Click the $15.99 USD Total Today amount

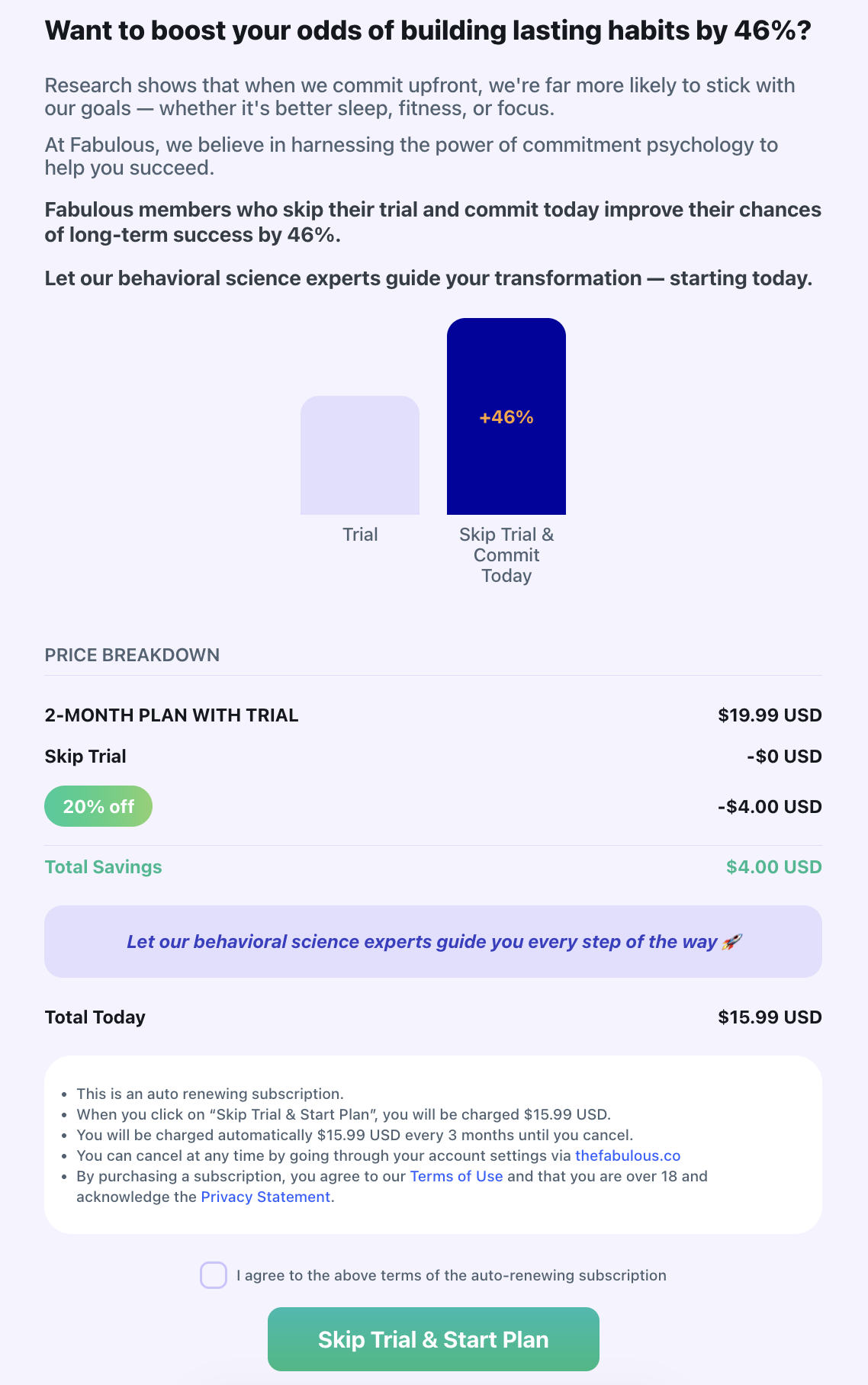point(770,1017)
